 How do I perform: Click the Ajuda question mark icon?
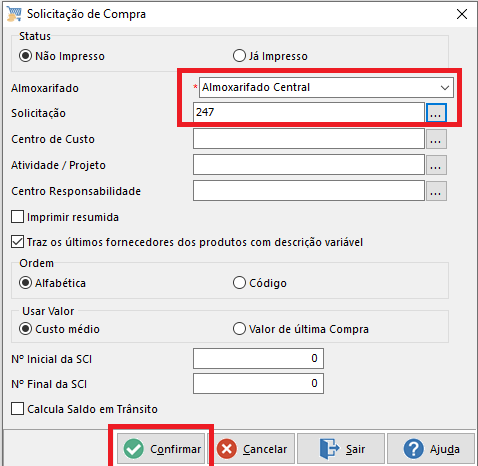[x=413, y=449]
